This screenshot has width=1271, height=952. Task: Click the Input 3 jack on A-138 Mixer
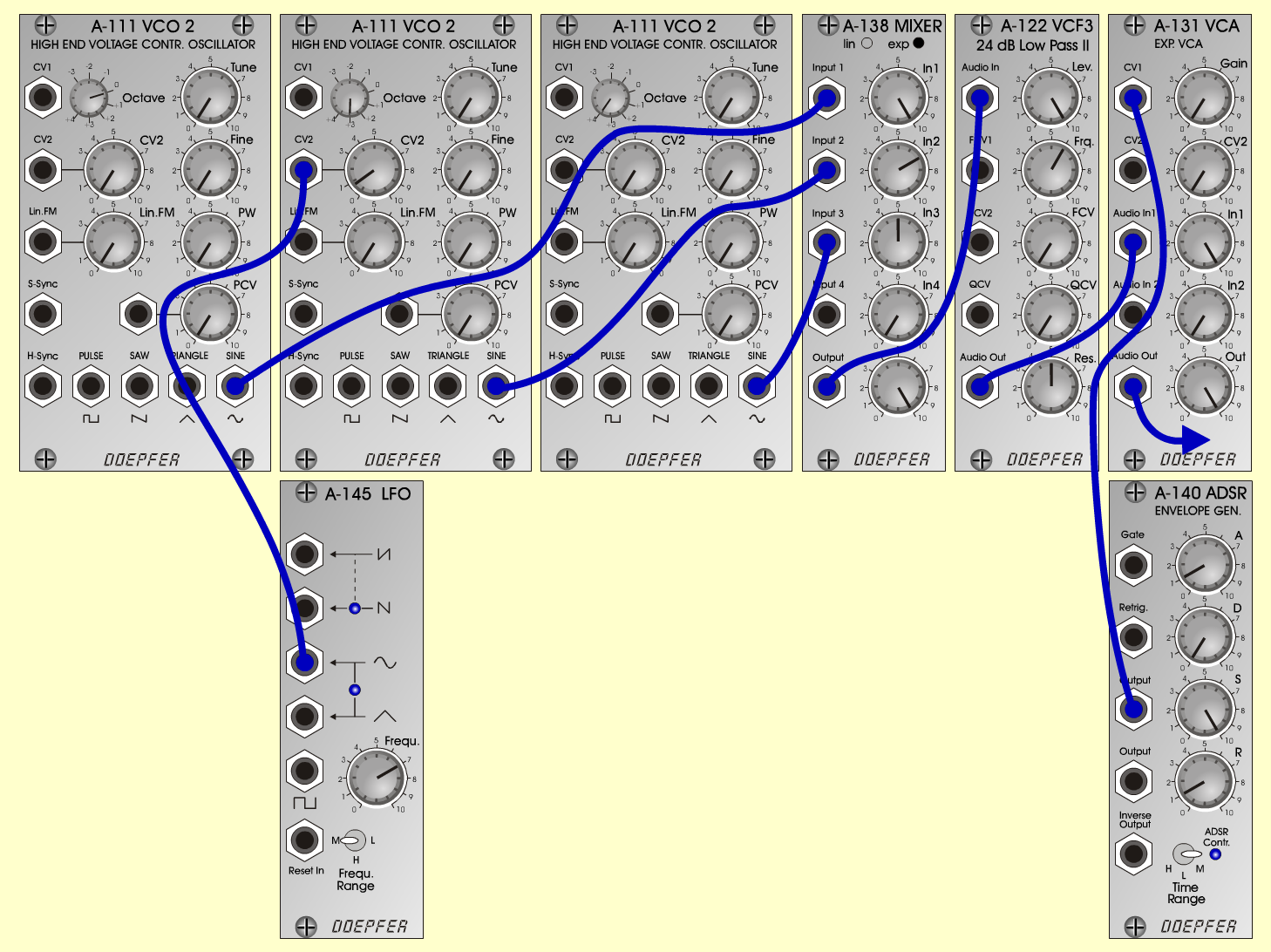tap(826, 242)
